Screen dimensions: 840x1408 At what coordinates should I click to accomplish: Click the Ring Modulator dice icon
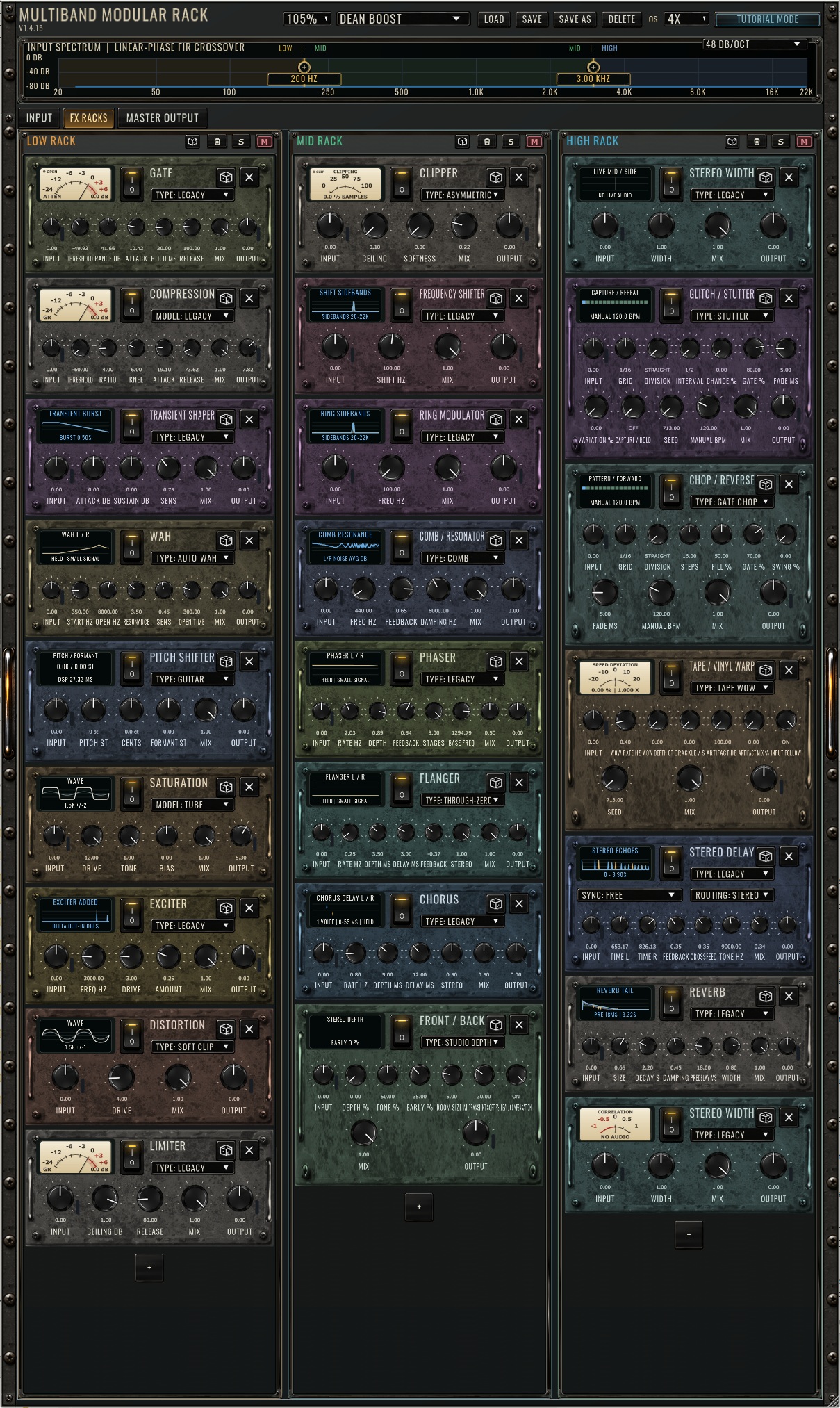pyautogui.click(x=495, y=419)
